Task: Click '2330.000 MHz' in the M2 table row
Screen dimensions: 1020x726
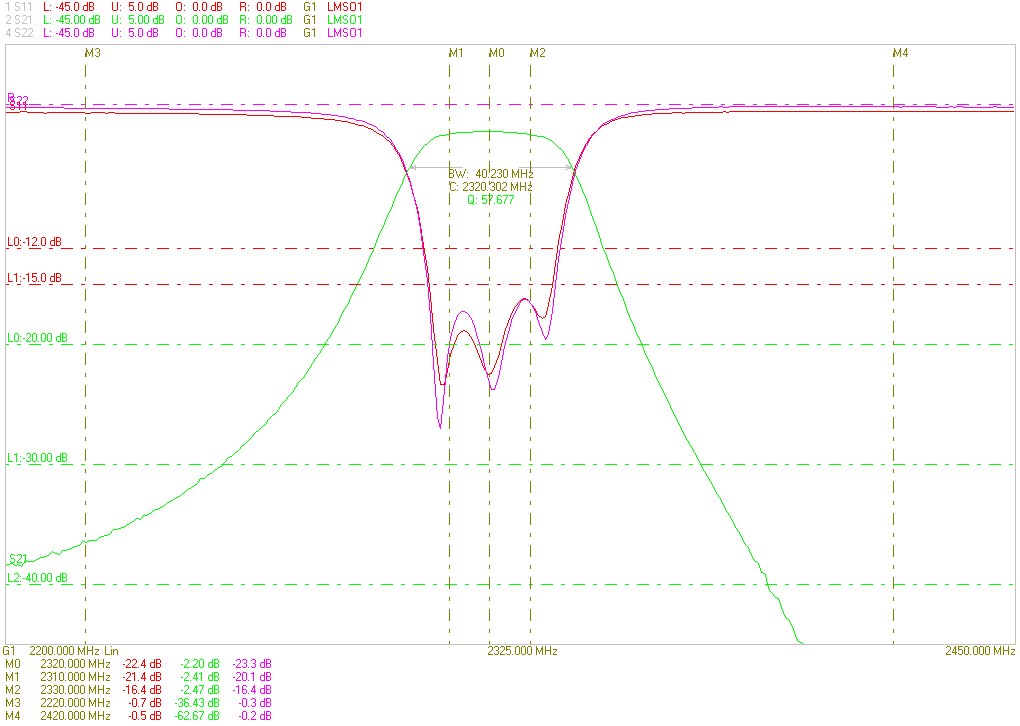Action: pos(75,690)
